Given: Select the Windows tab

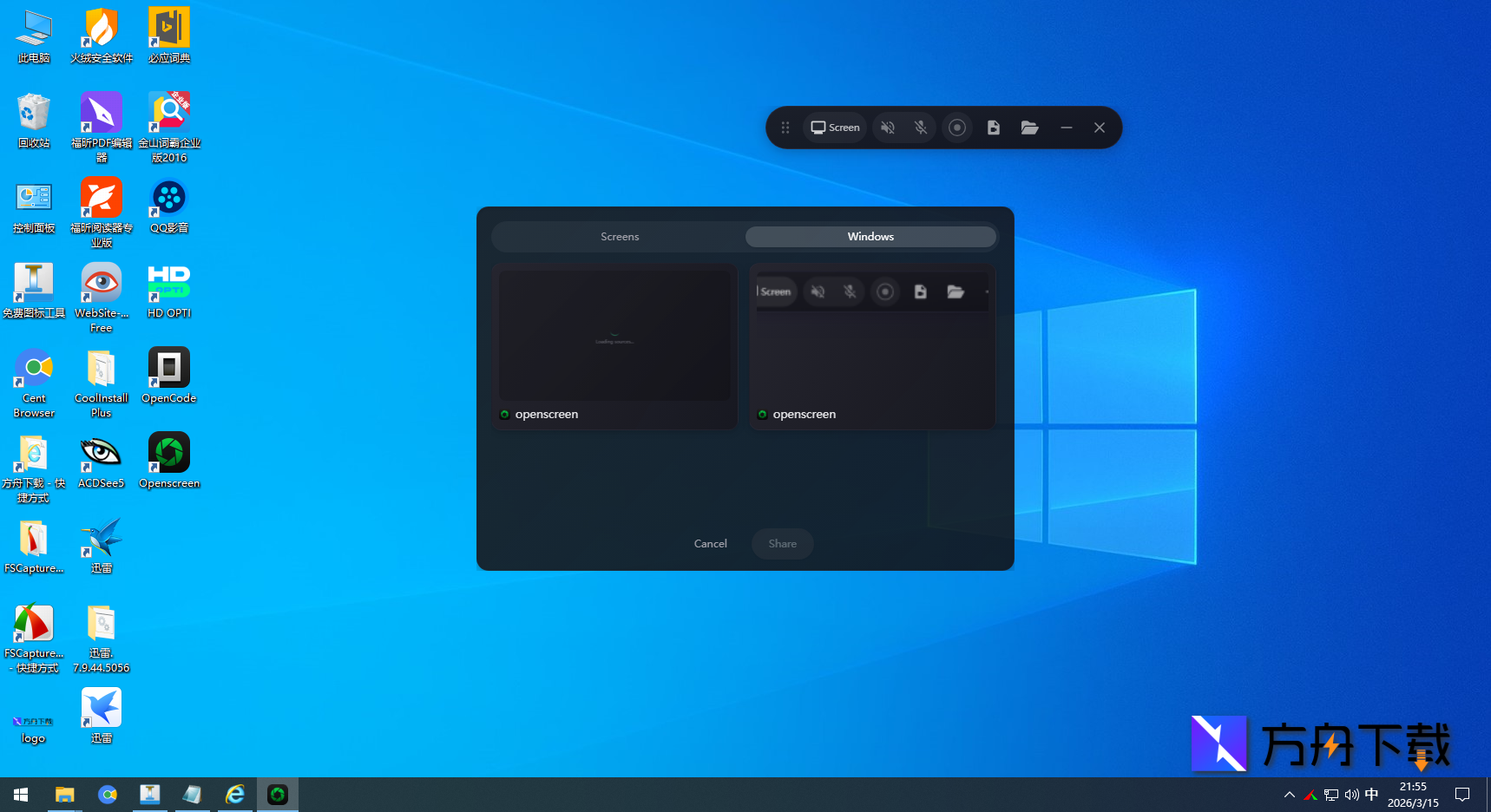Looking at the screenshot, I should point(870,237).
